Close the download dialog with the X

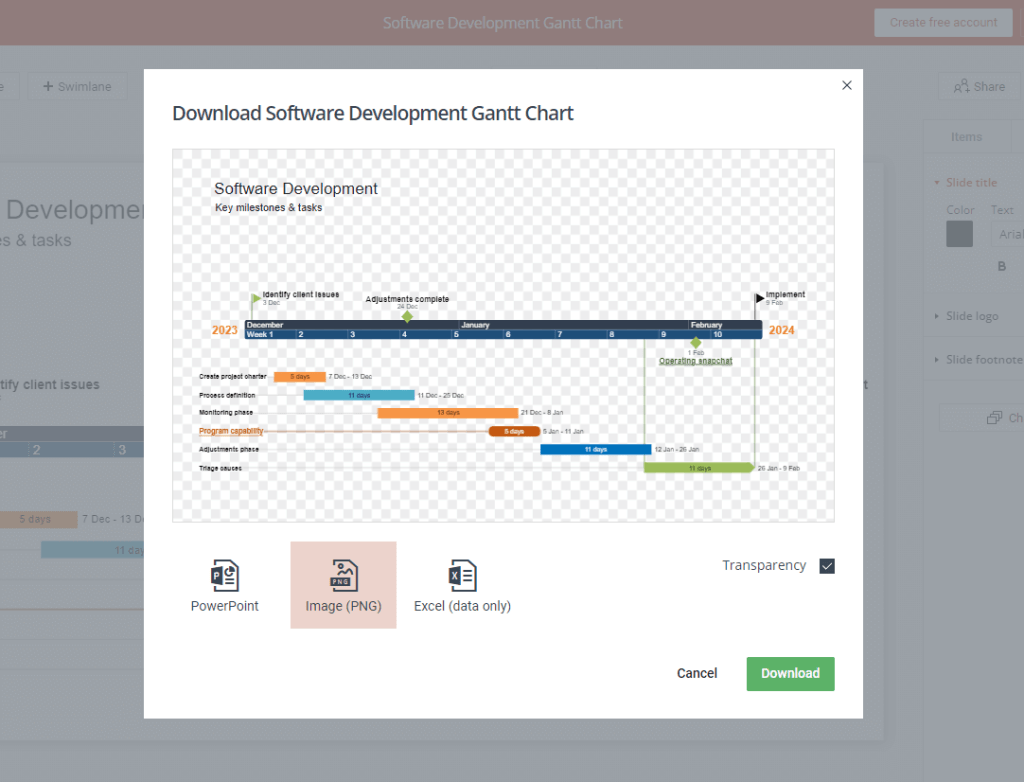pyautogui.click(x=846, y=85)
